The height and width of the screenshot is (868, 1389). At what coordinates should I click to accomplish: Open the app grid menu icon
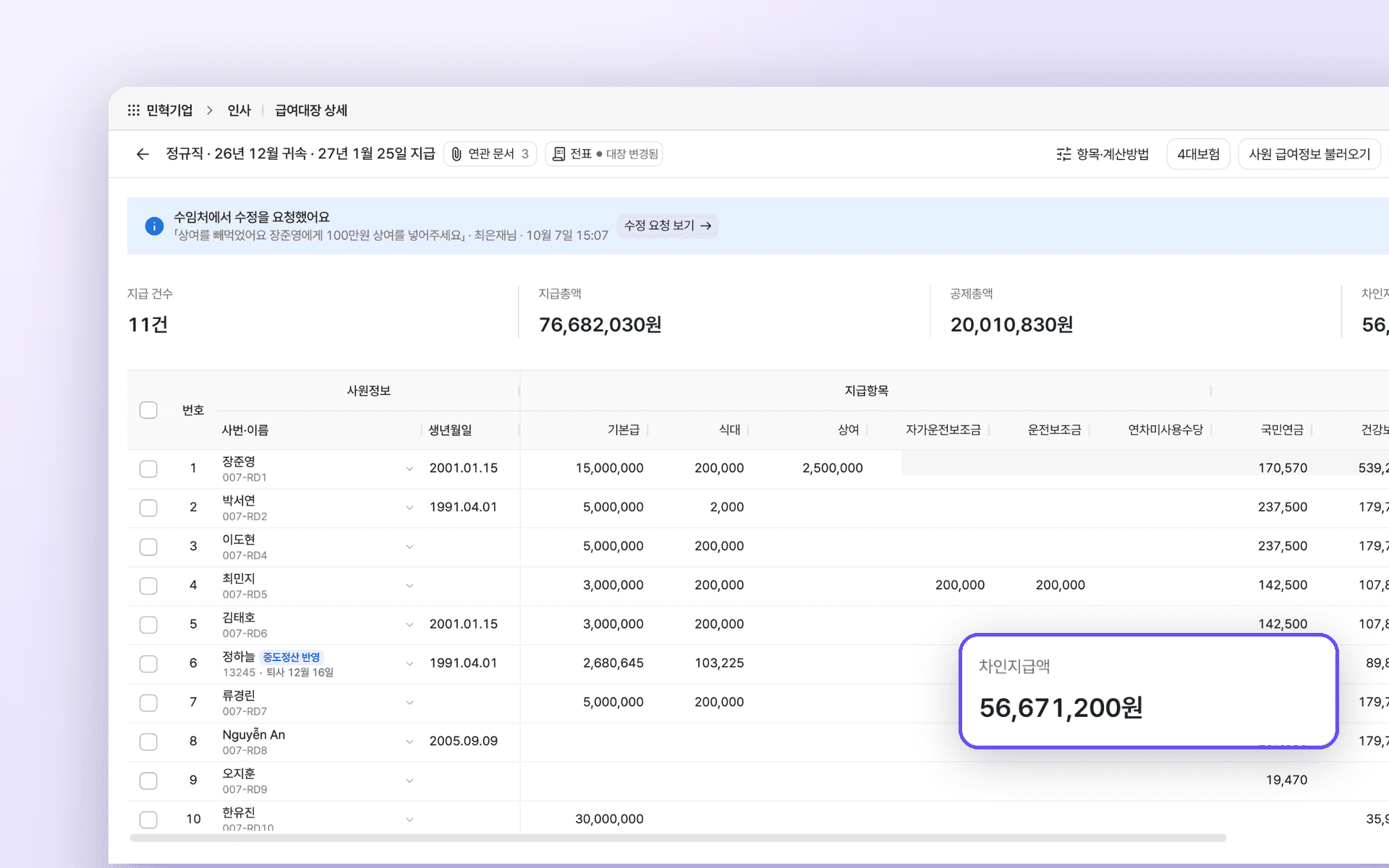[134, 110]
